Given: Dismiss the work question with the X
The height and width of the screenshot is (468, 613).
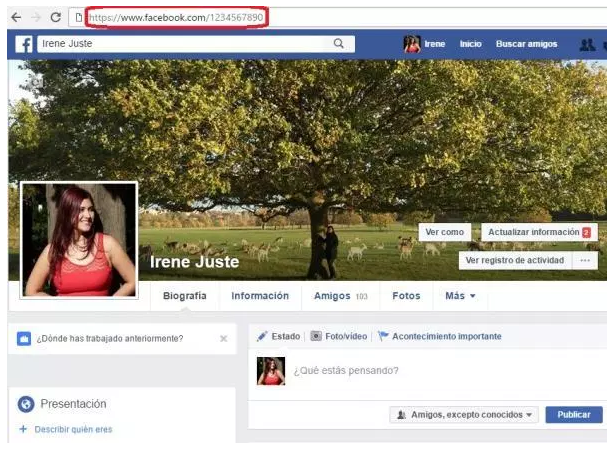Looking at the screenshot, I should [x=224, y=339].
